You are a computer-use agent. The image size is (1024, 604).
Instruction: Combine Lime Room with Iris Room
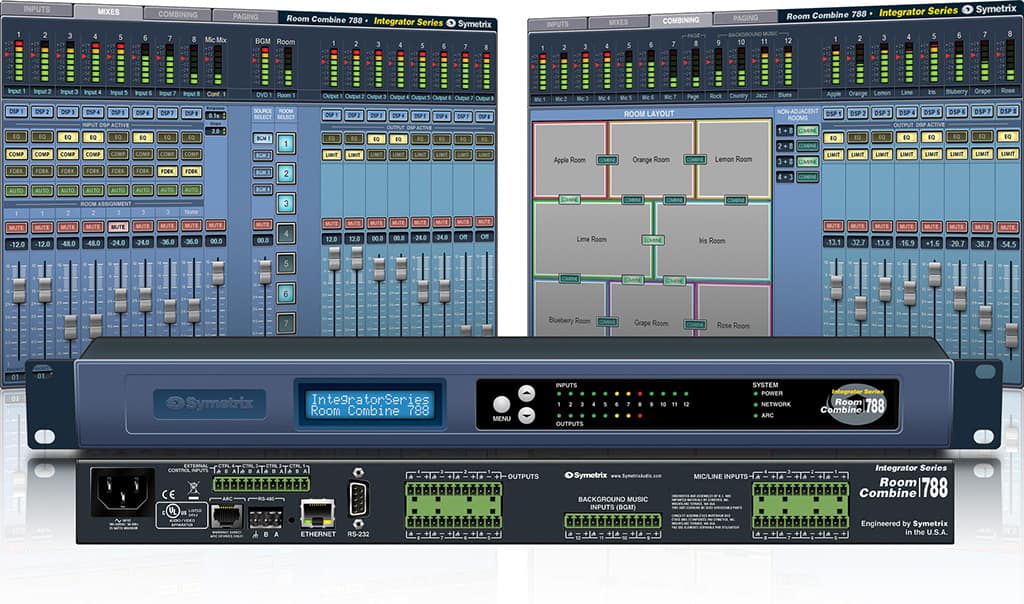tap(653, 240)
